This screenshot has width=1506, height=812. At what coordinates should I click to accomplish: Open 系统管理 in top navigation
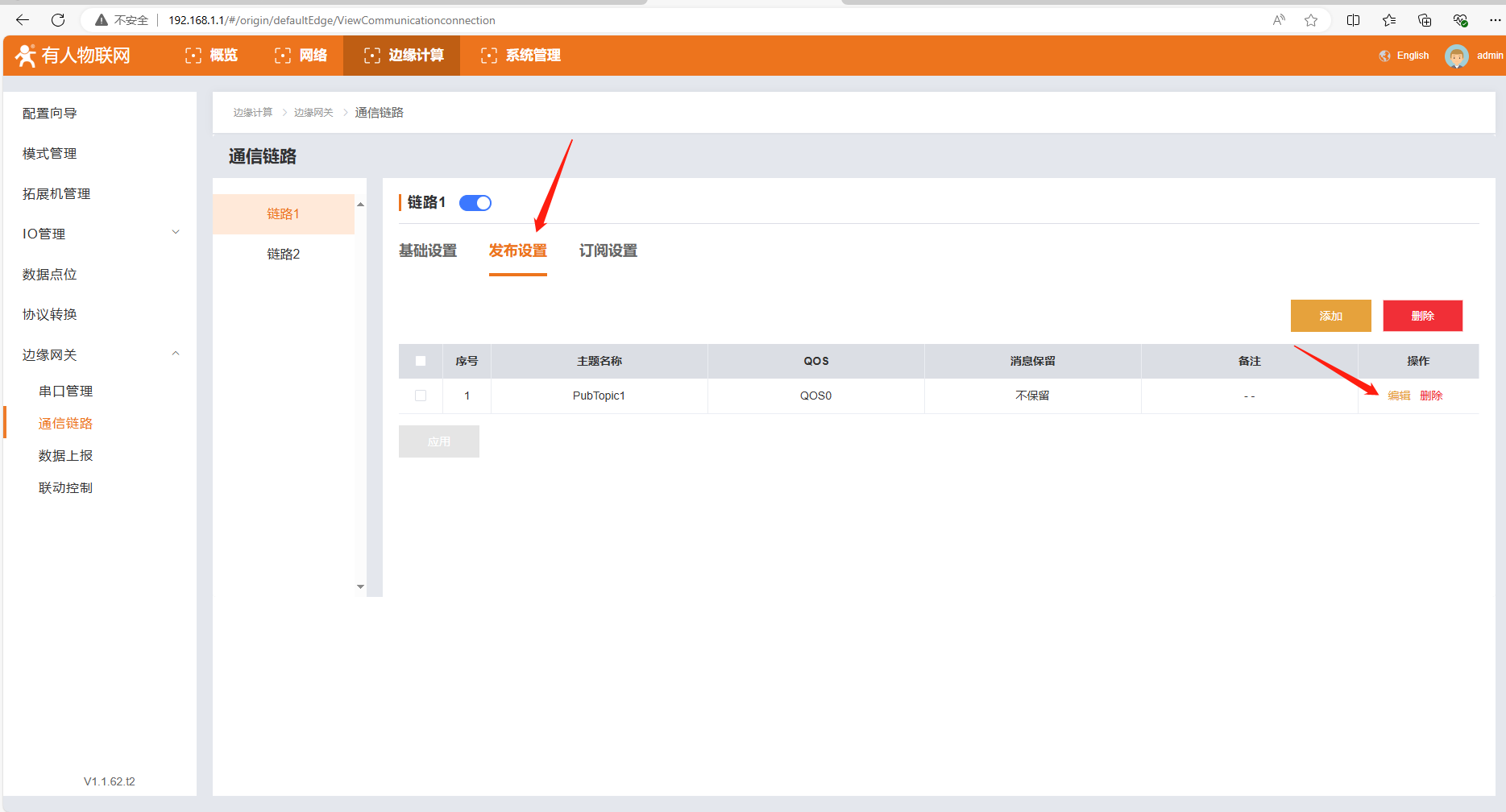pyautogui.click(x=521, y=56)
